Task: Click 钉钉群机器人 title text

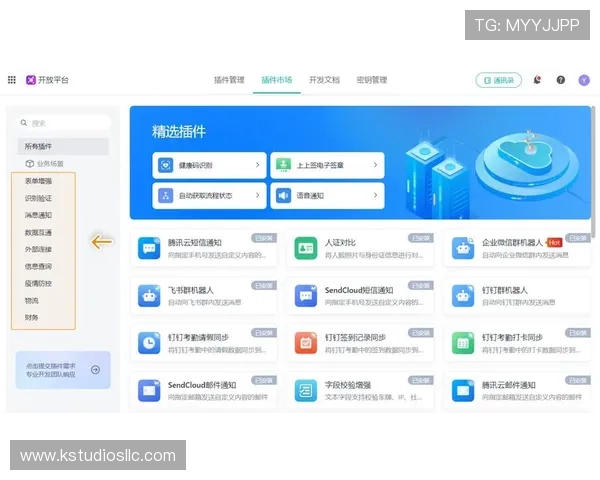Action: (x=504, y=290)
